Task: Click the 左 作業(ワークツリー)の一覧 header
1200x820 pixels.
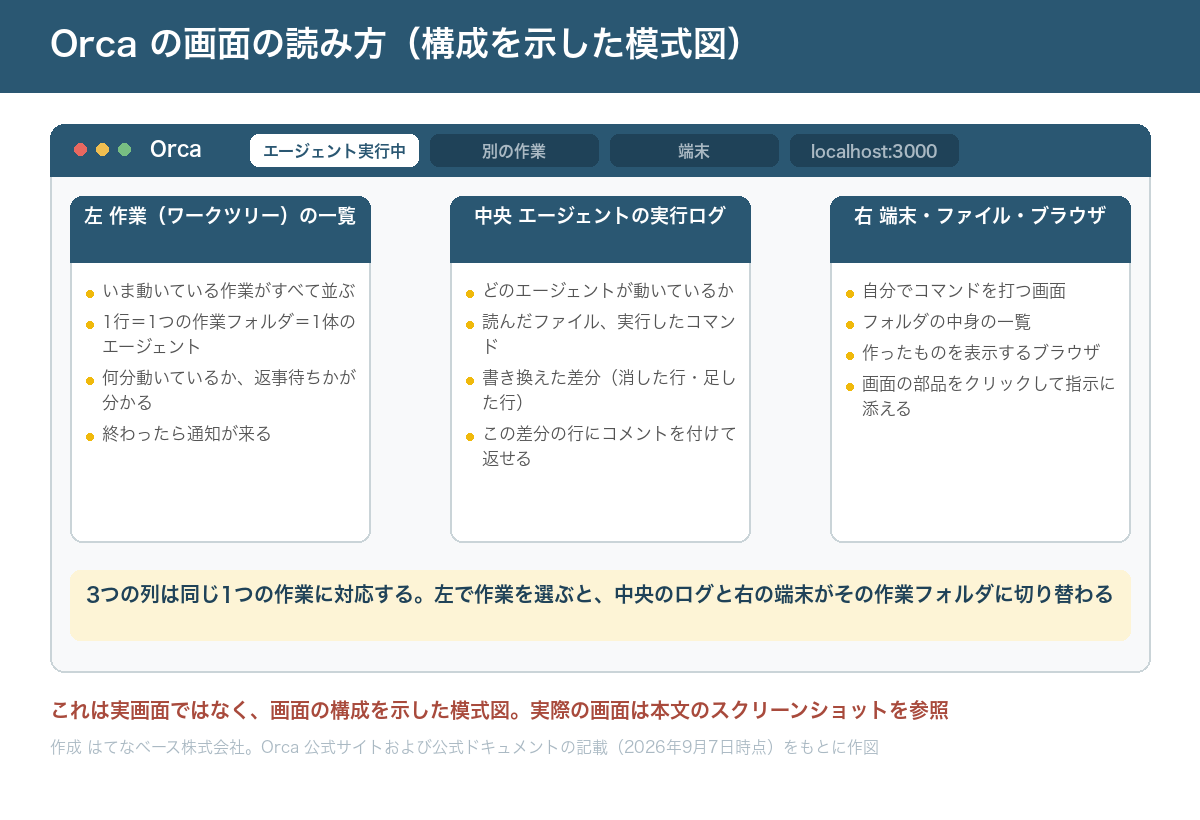Action: (x=220, y=229)
